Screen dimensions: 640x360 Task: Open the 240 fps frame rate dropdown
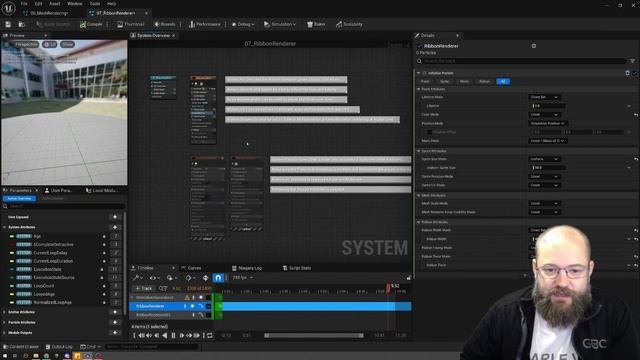tap(243, 278)
